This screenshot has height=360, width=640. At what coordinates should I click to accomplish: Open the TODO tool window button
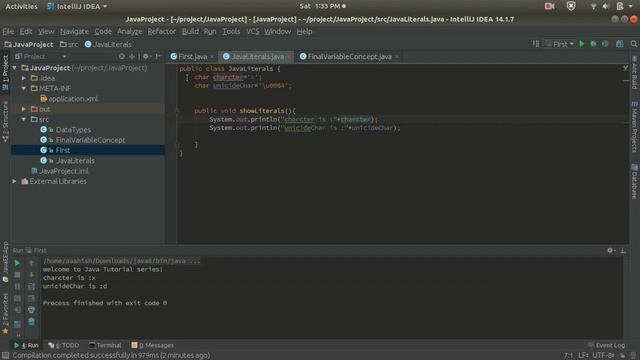tap(64, 345)
